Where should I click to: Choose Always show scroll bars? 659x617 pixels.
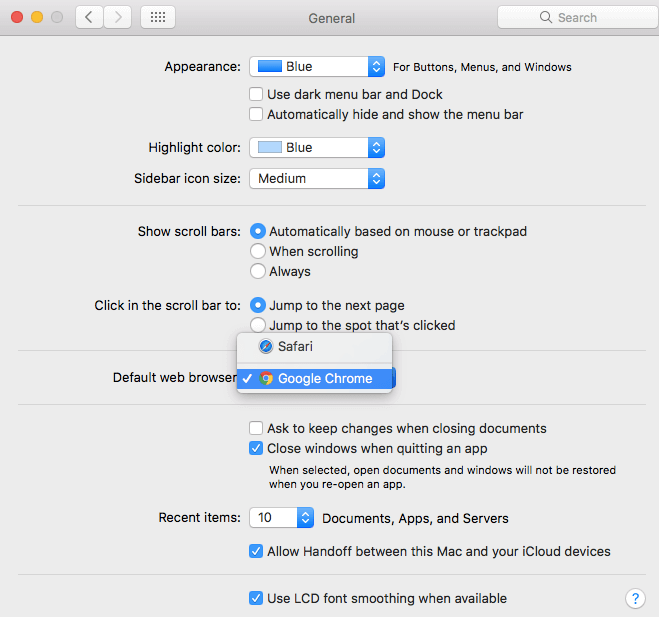pyautogui.click(x=258, y=272)
